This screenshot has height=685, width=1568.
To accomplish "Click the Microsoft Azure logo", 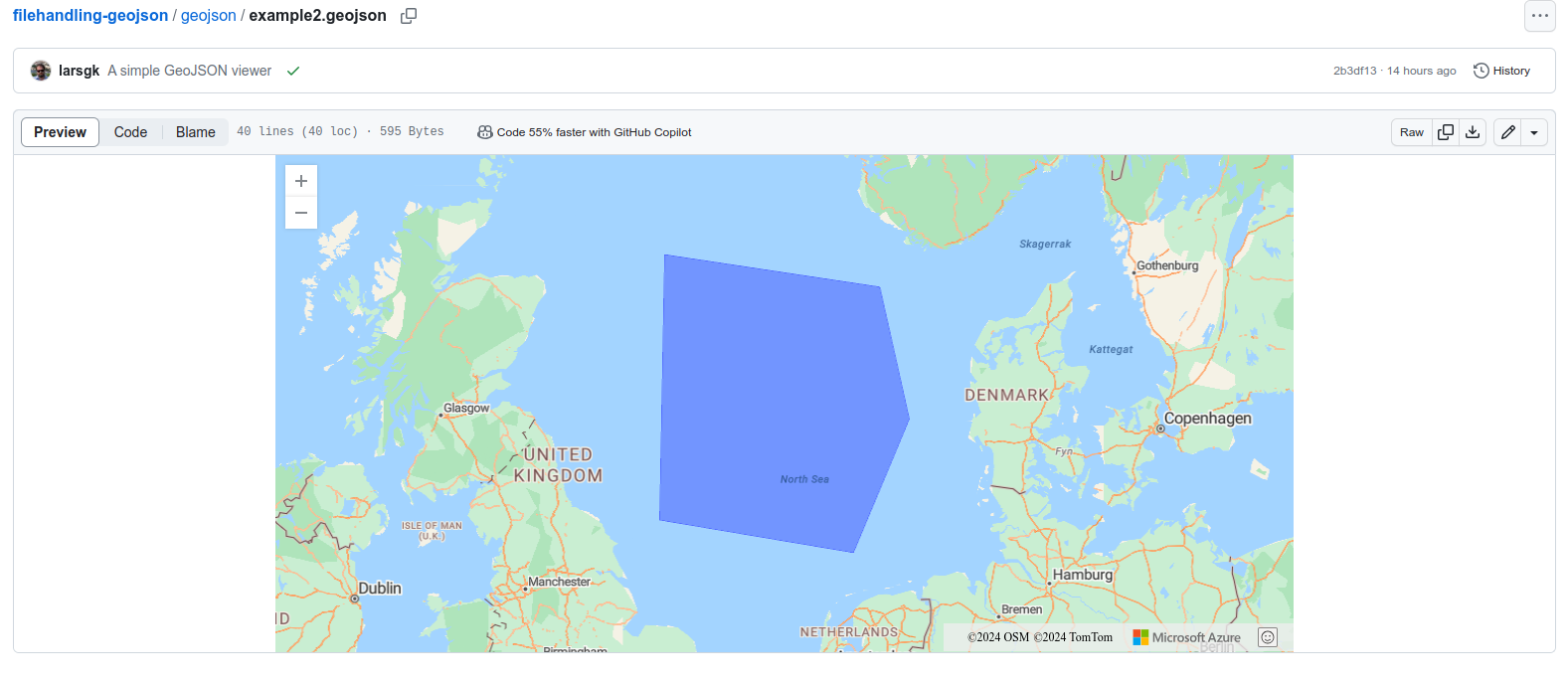I will (1186, 637).
